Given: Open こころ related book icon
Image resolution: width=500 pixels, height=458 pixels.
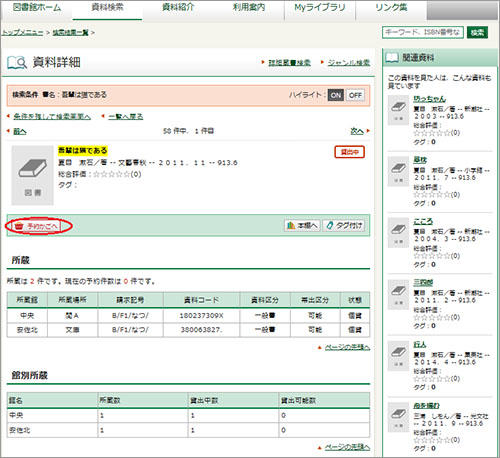Looking at the screenshot, I should click(398, 233).
